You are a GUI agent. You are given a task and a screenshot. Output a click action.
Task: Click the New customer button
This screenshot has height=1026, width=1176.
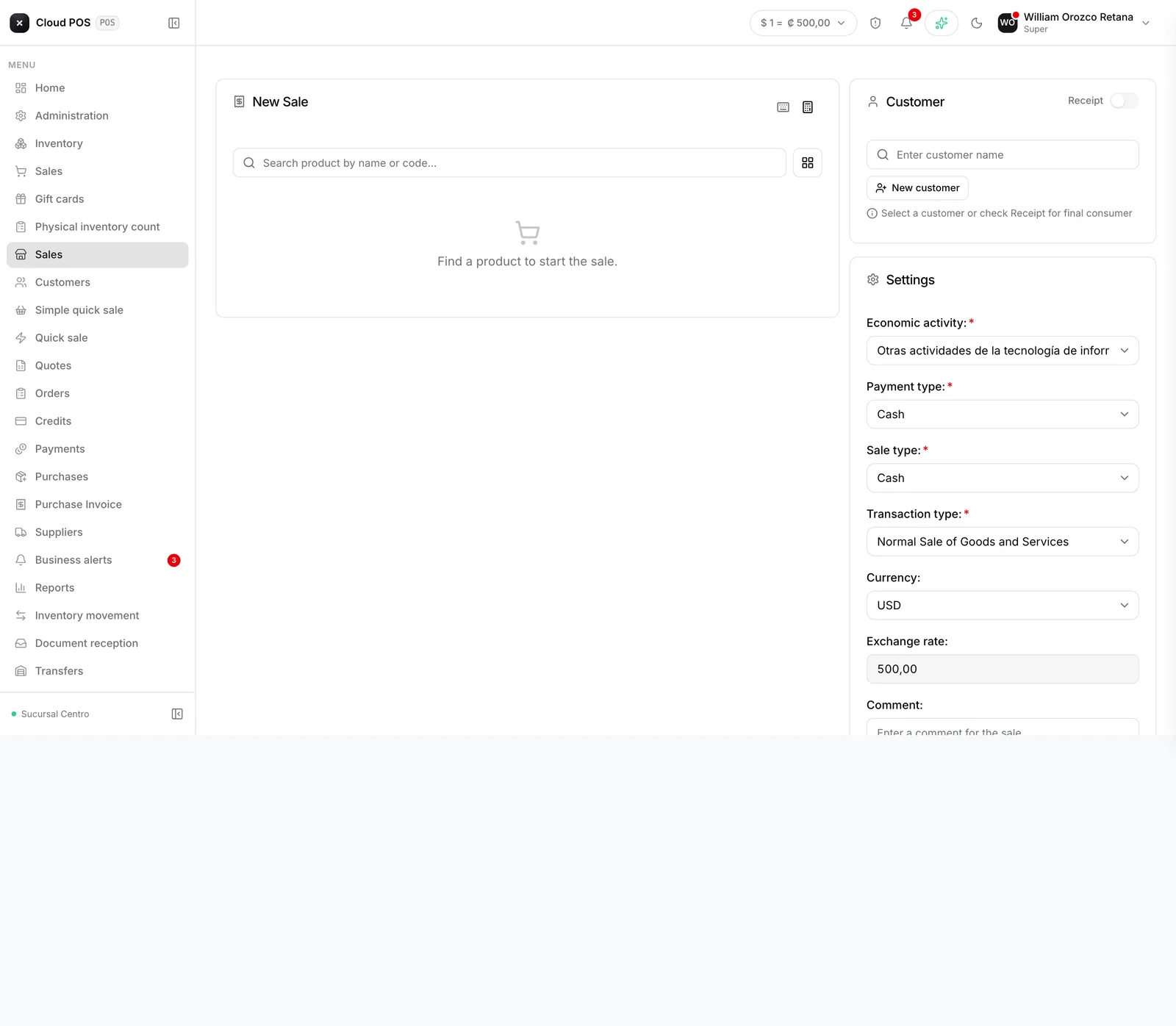(917, 188)
